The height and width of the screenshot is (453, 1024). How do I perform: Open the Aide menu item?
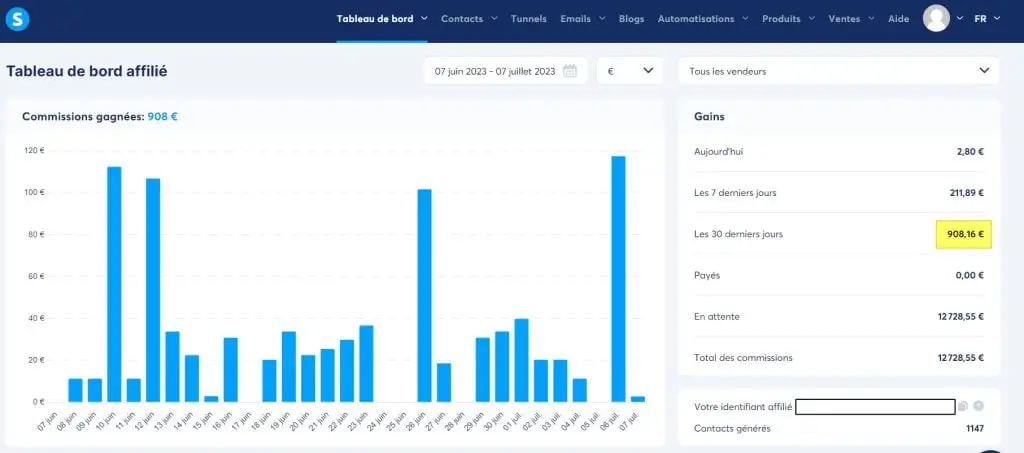point(899,19)
